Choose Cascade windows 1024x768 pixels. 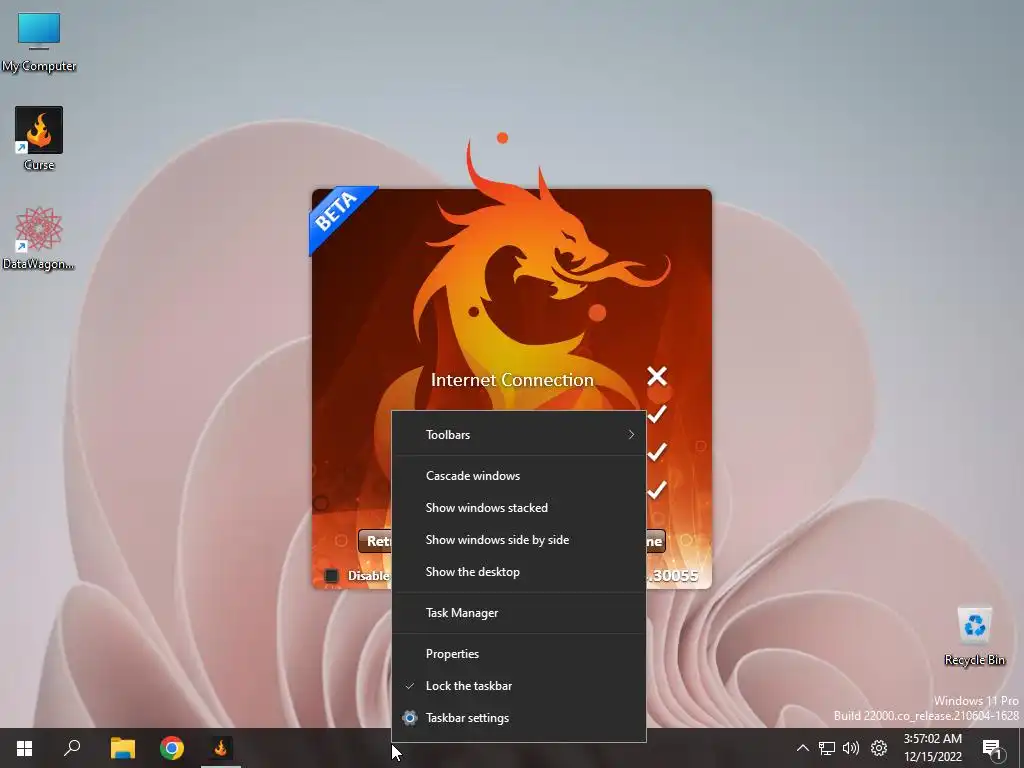[519, 475]
